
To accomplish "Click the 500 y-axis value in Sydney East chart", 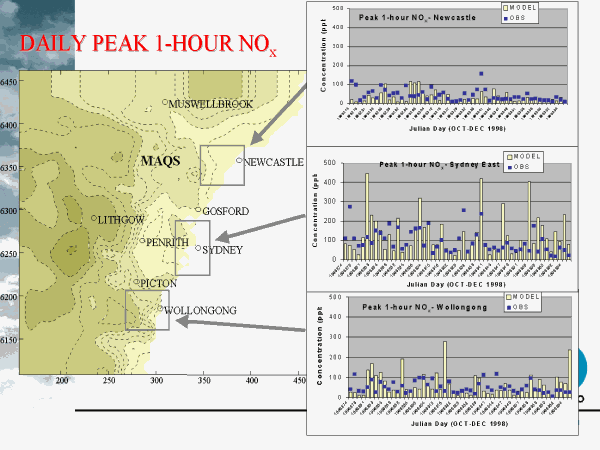I will (330, 163).
